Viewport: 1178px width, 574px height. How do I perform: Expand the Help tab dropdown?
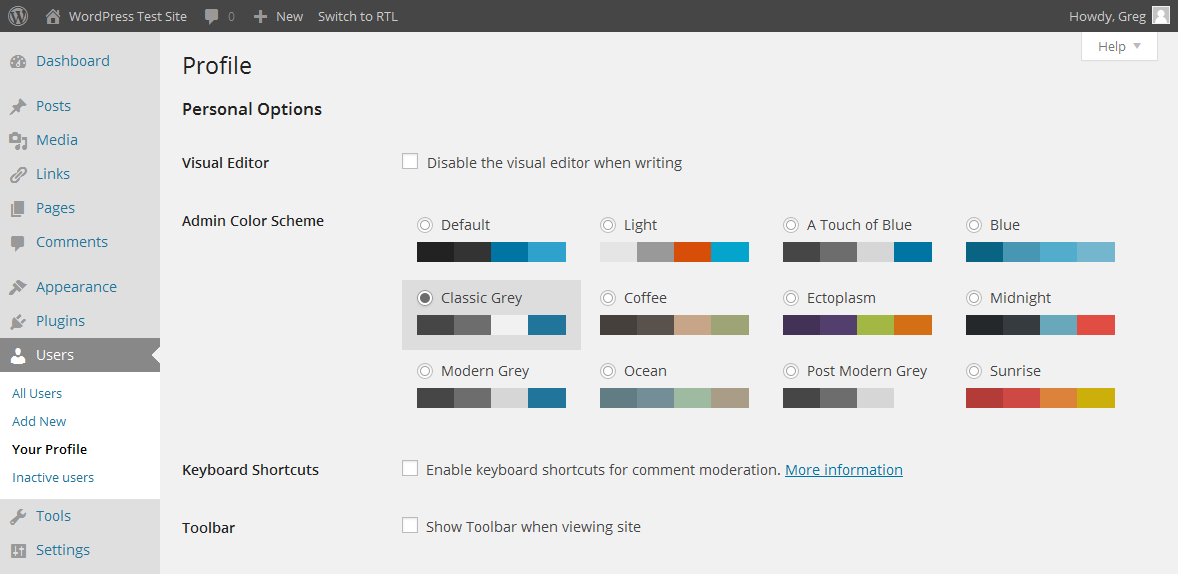pyautogui.click(x=1119, y=46)
